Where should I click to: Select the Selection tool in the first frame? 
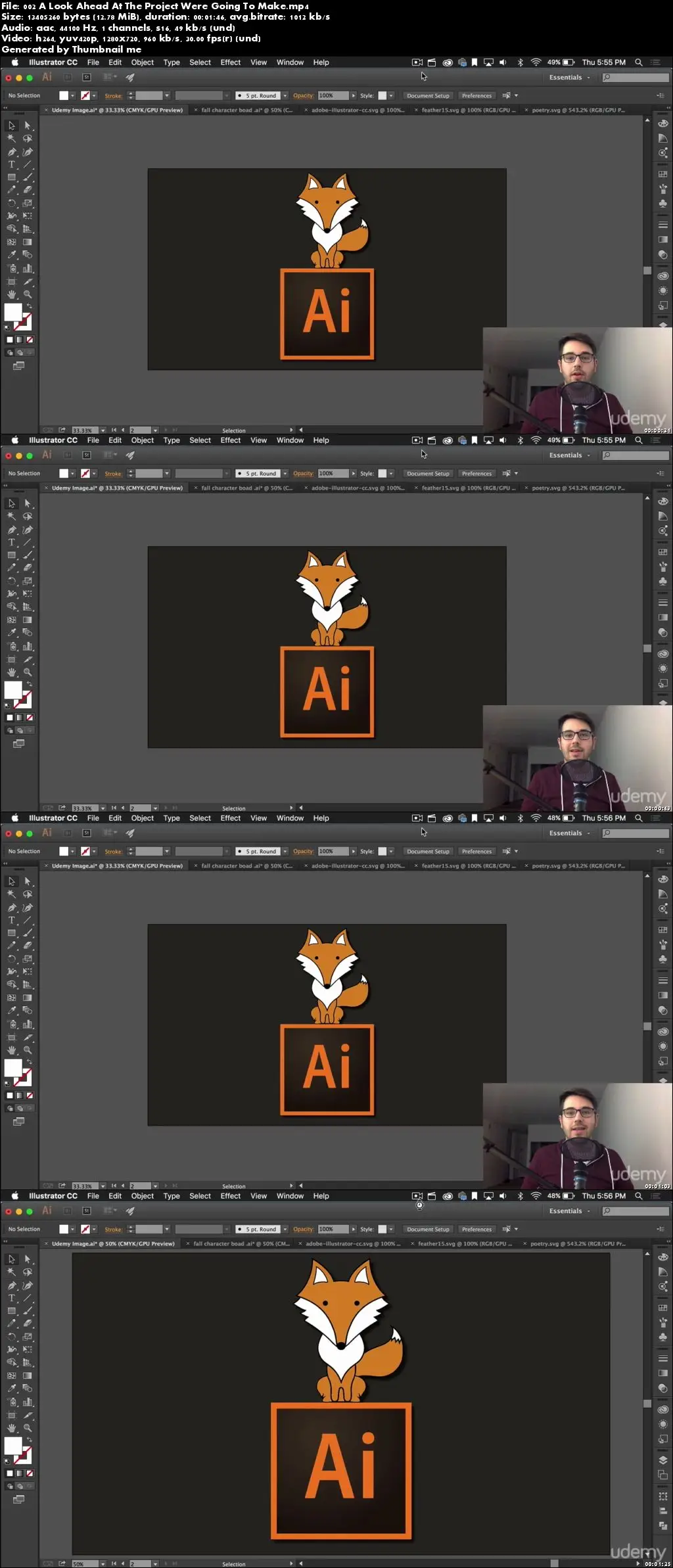[12, 126]
